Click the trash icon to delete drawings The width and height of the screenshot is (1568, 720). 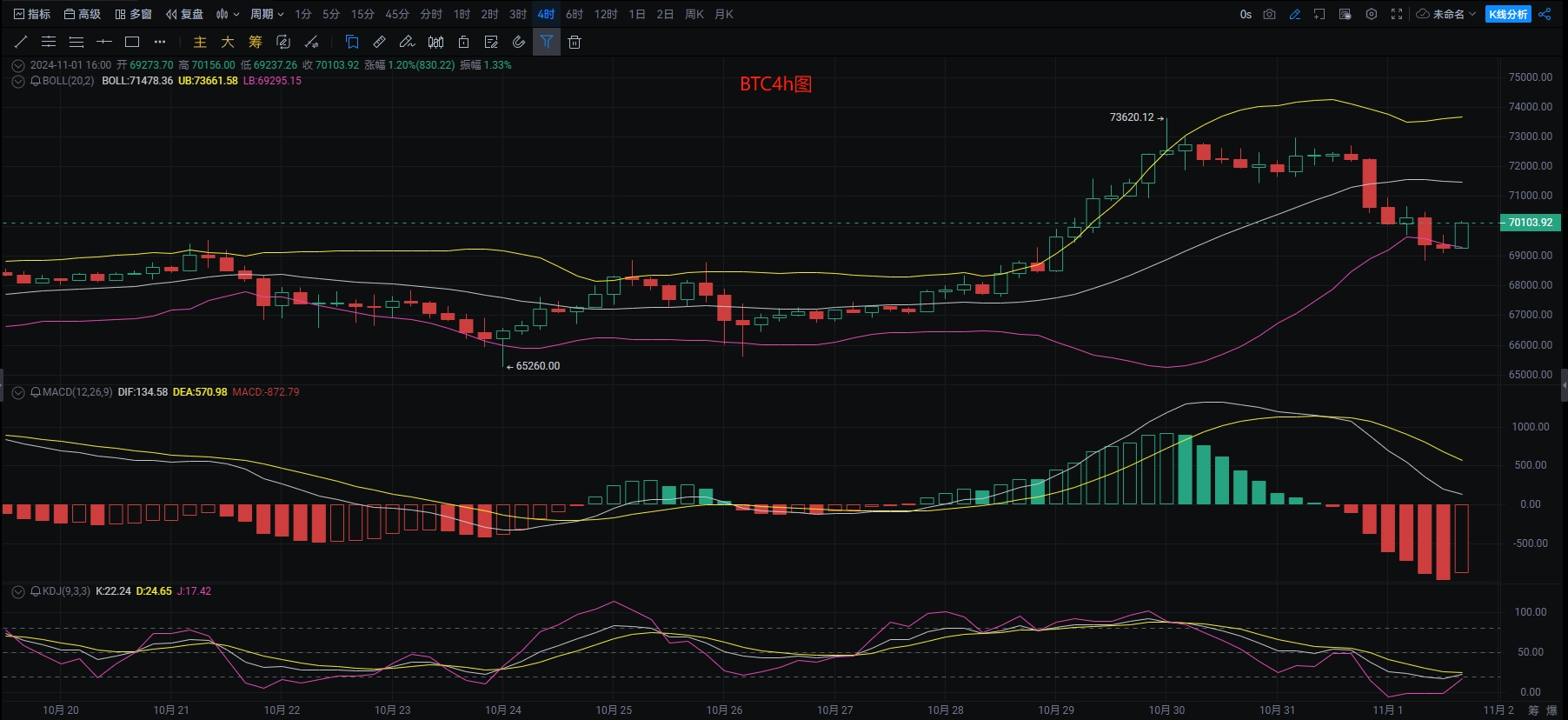[x=575, y=42]
